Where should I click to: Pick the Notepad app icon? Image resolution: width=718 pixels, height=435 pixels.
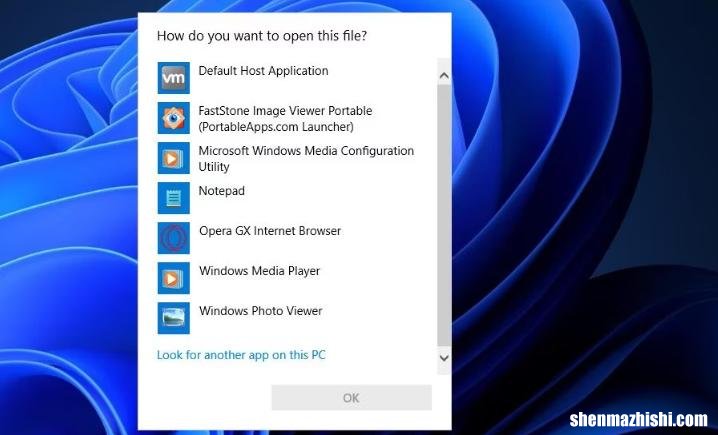(174, 198)
